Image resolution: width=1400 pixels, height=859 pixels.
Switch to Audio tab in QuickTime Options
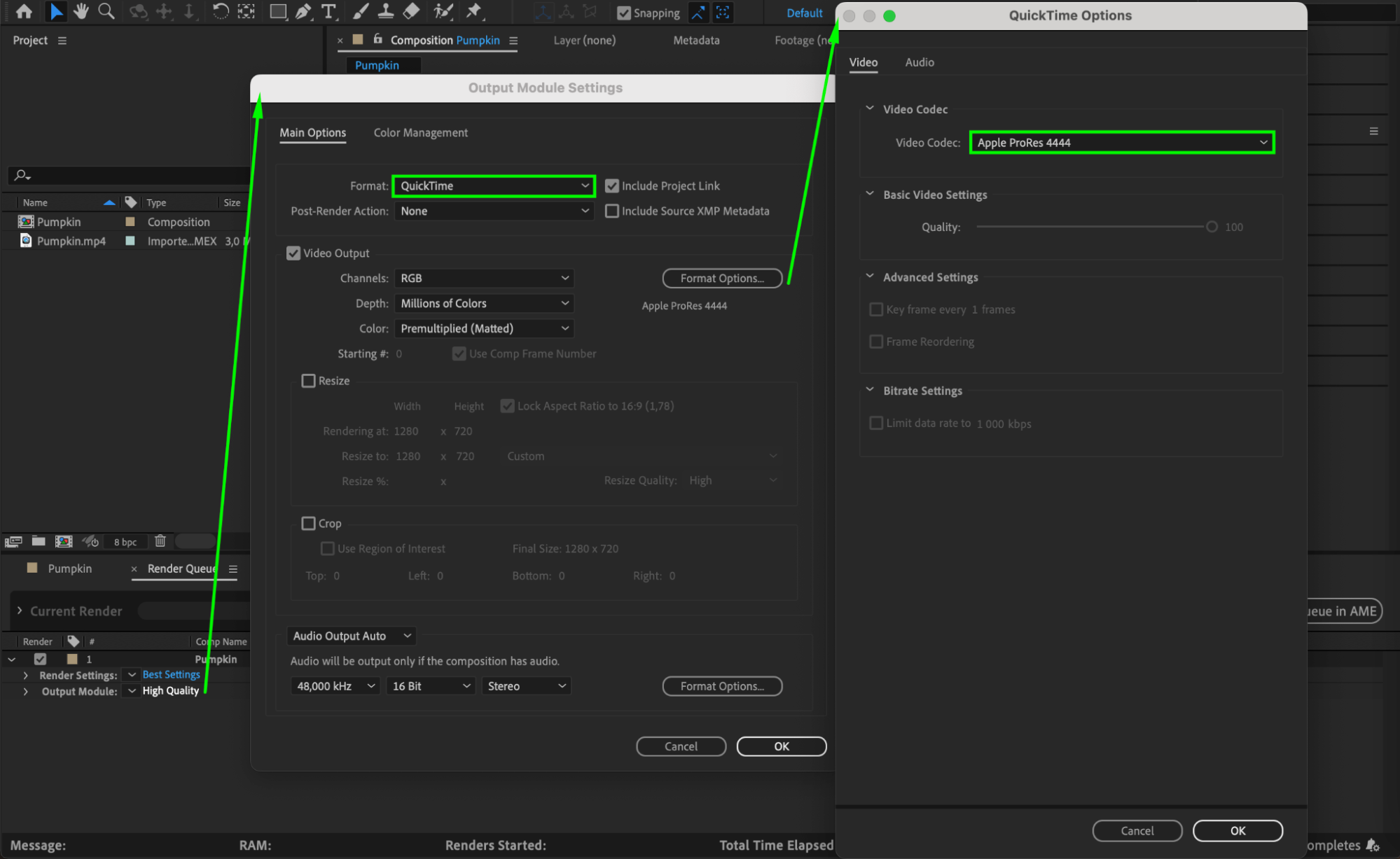pos(919,62)
